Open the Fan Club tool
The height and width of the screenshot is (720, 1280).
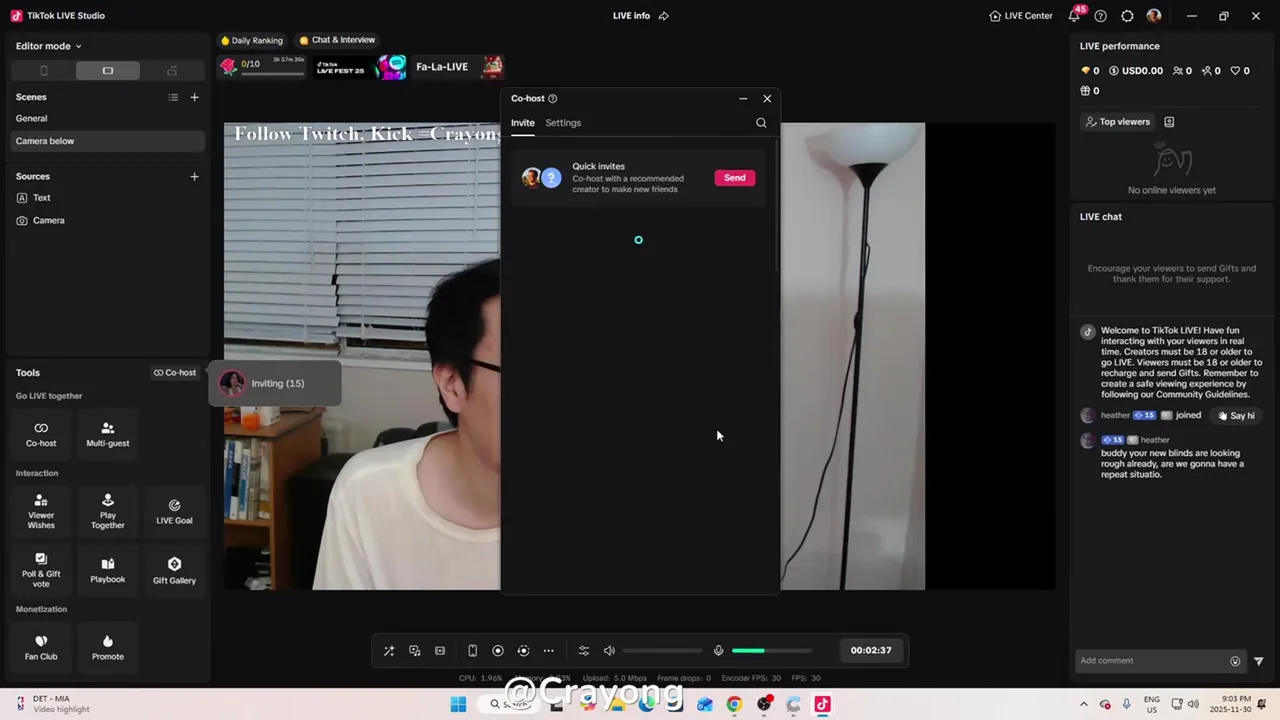click(x=41, y=647)
